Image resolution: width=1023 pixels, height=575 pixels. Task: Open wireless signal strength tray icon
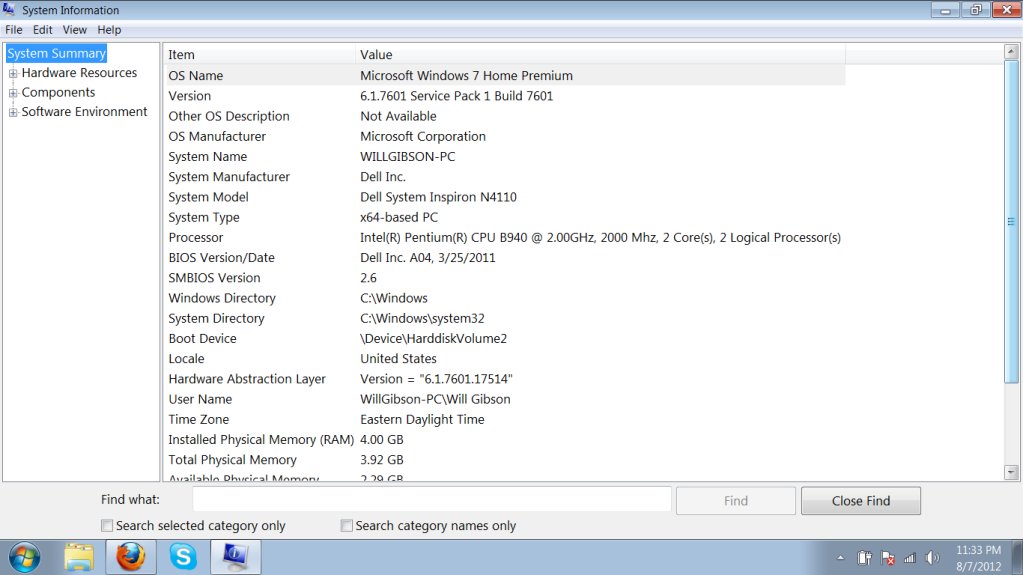[x=910, y=558]
